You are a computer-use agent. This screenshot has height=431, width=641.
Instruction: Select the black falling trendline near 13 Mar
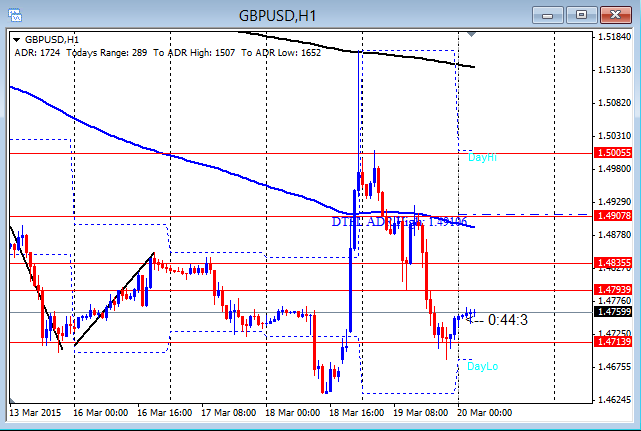[x=36, y=288]
